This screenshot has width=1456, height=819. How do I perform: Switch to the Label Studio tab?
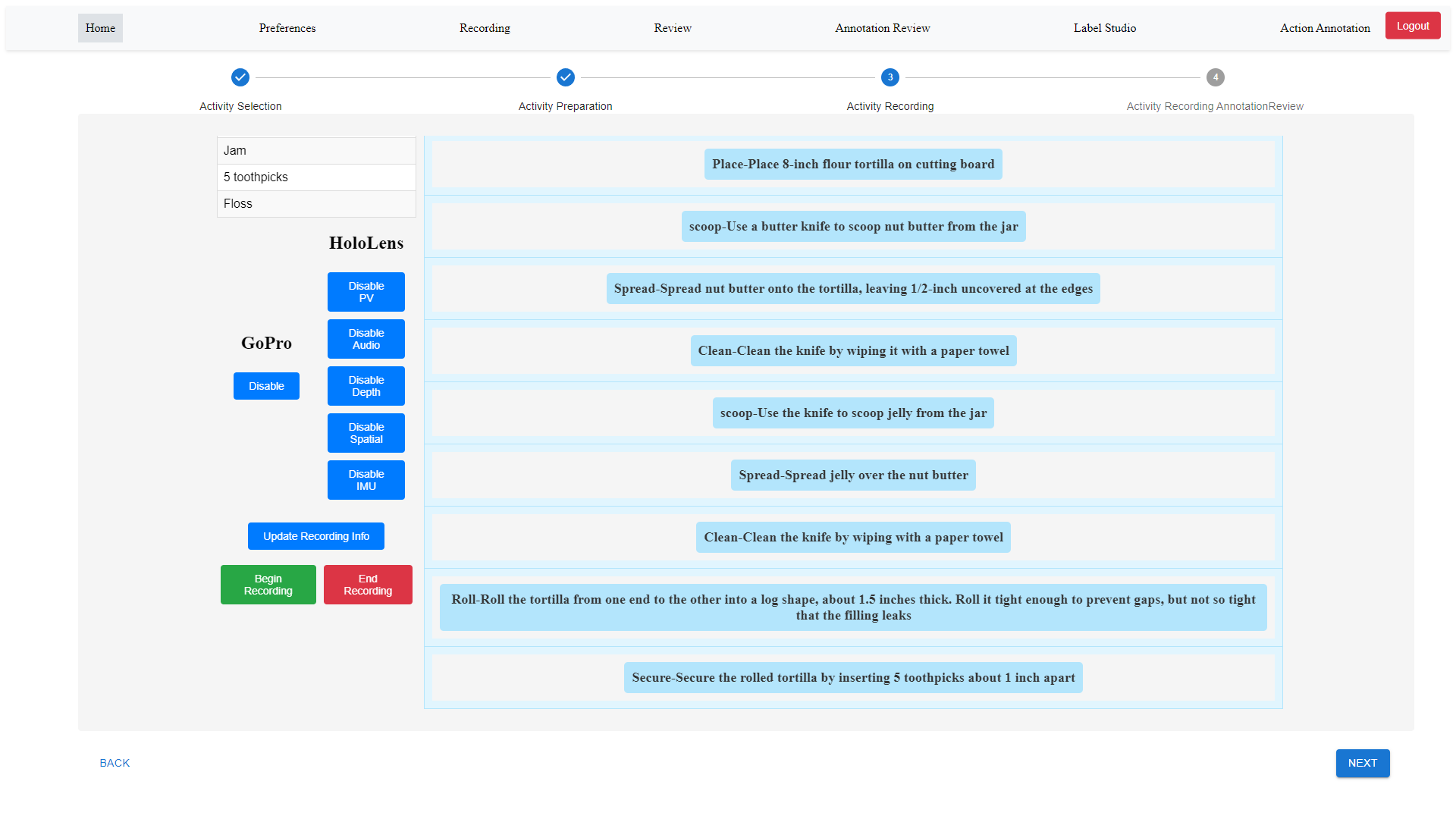click(1104, 28)
